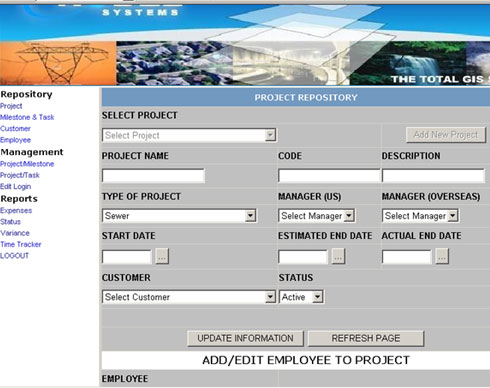Focus the Project Name text field
The image size is (490, 388).
[153, 176]
